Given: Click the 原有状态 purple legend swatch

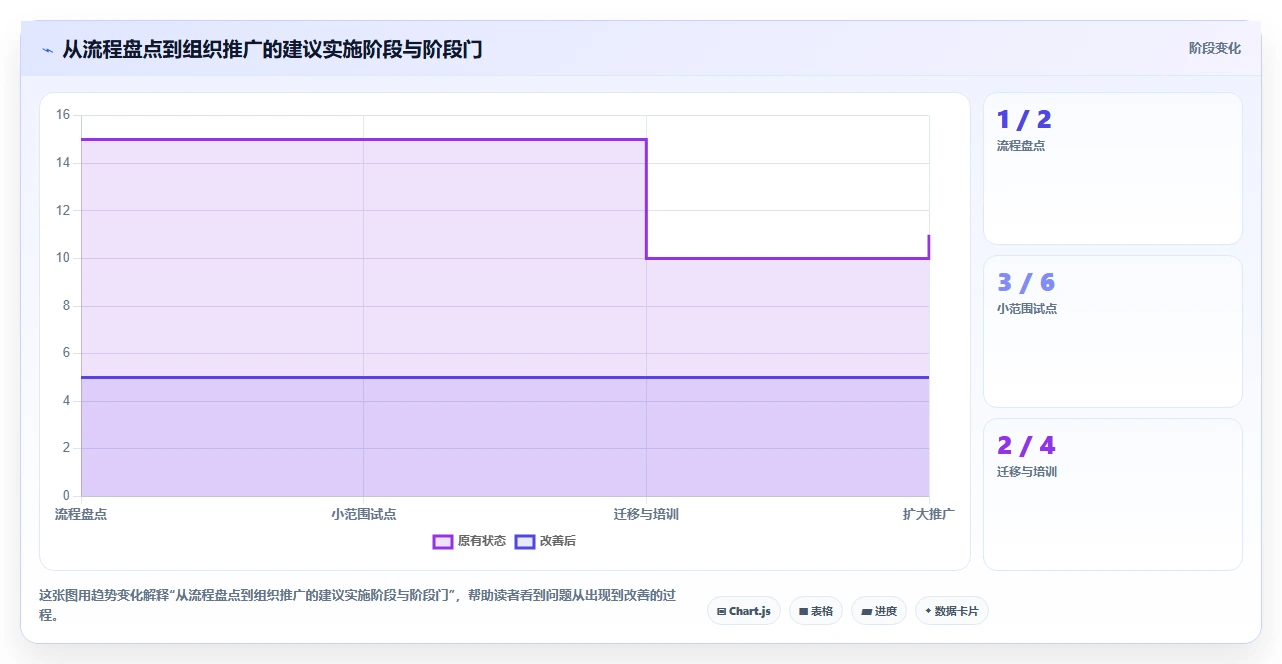Looking at the screenshot, I should (x=443, y=541).
